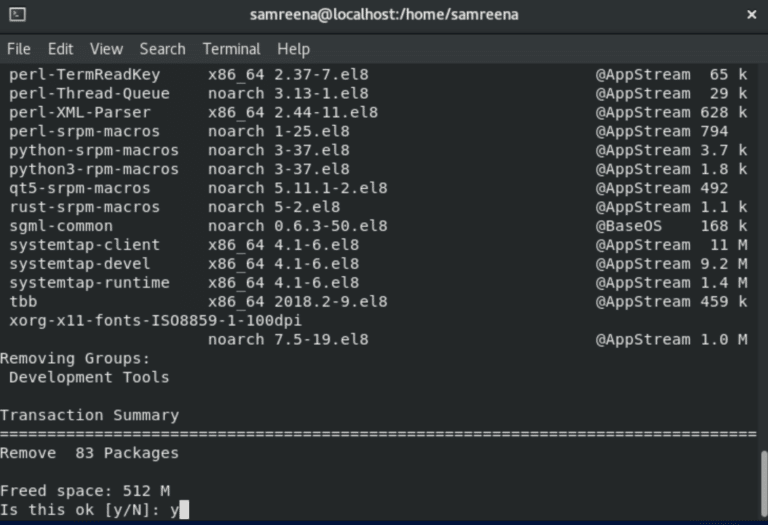Open the Edit menu
The height and width of the screenshot is (525, 768).
60,49
